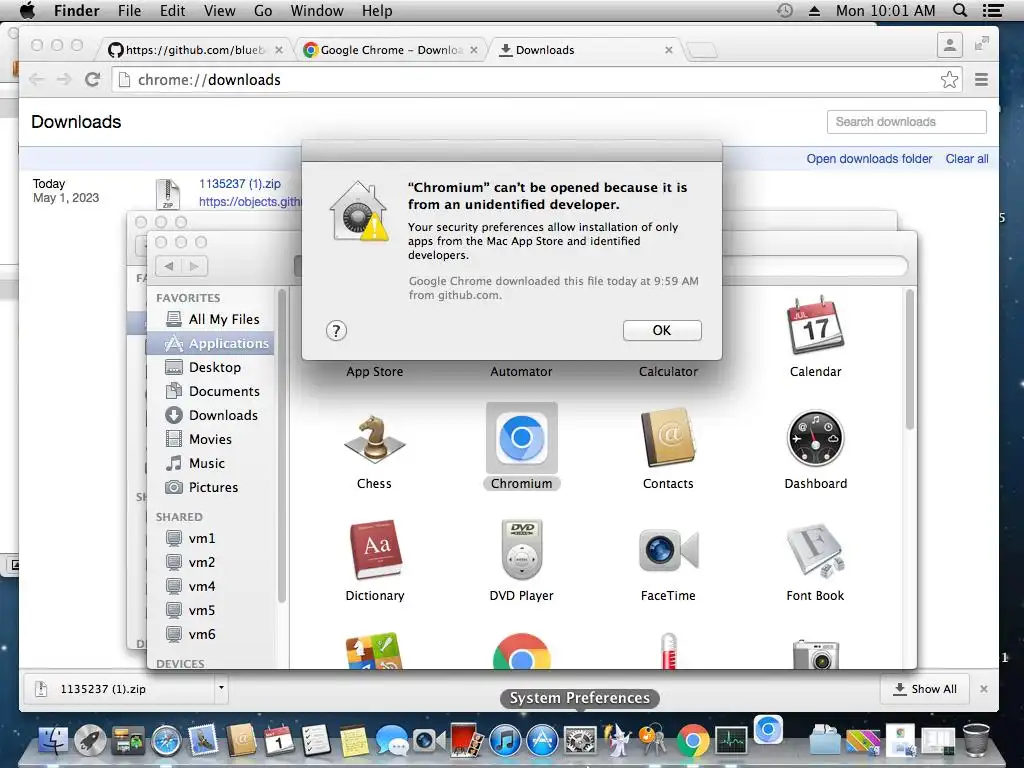The height and width of the screenshot is (768, 1024).
Task: Select Music in Finder sidebar
Action: 210,464
